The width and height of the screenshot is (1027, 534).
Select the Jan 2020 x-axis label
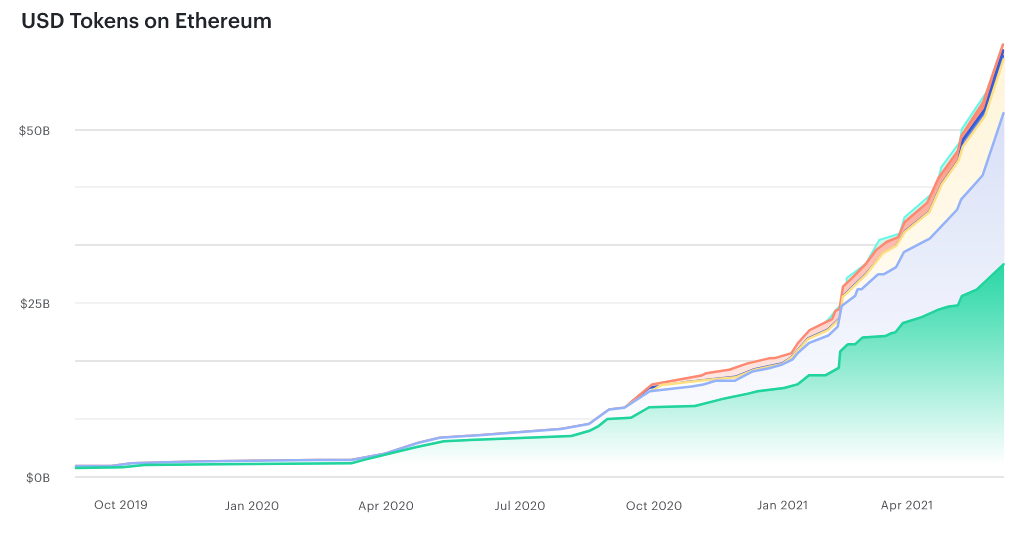(x=251, y=506)
